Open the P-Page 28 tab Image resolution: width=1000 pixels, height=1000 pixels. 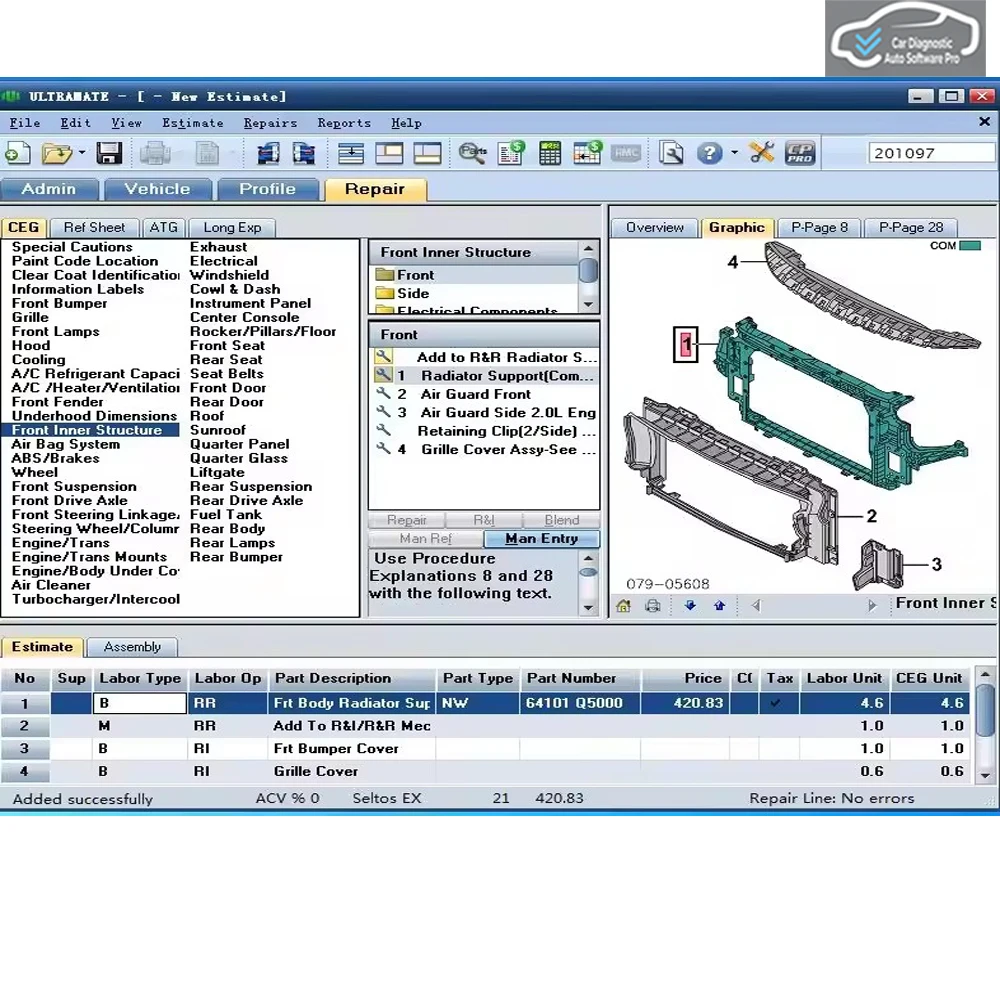(x=910, y=228)
